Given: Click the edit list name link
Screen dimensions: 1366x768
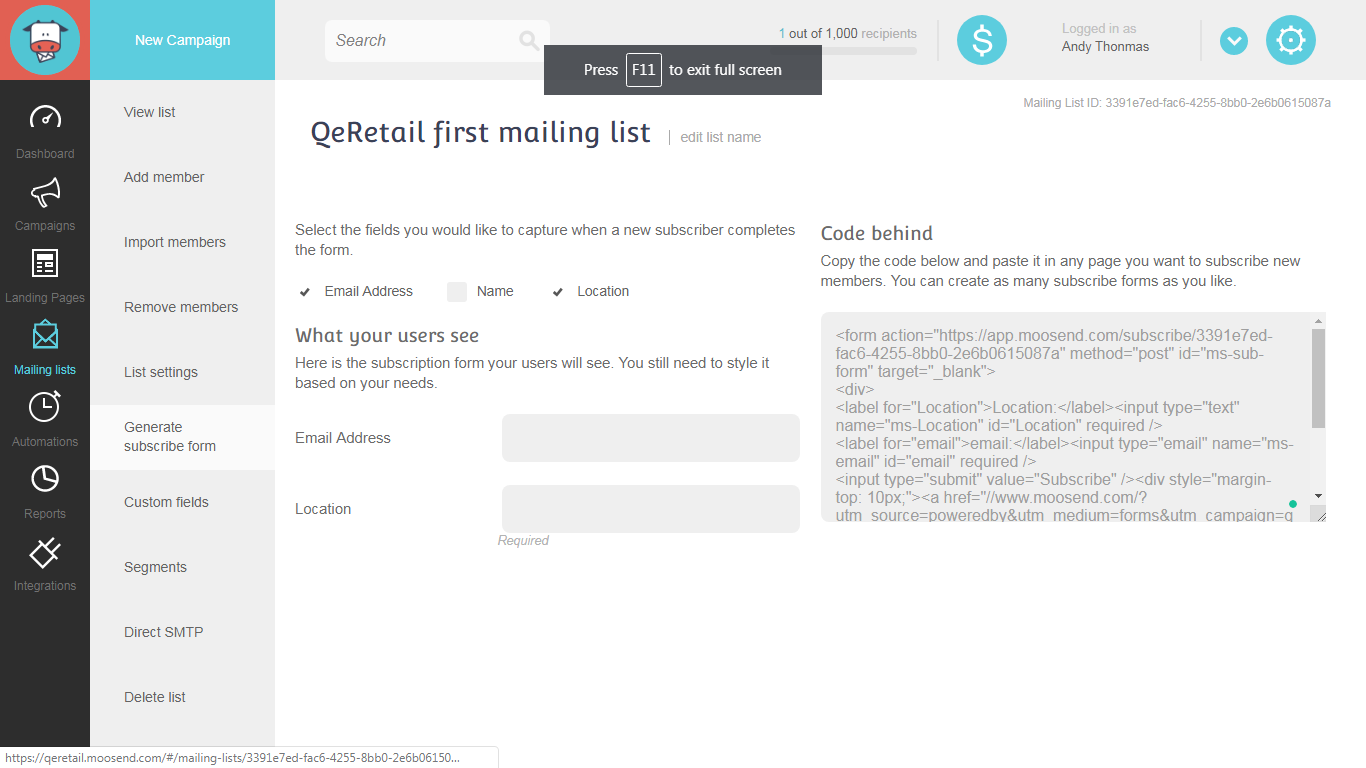Looking at the screenshot, I should [x=720, y=137].
